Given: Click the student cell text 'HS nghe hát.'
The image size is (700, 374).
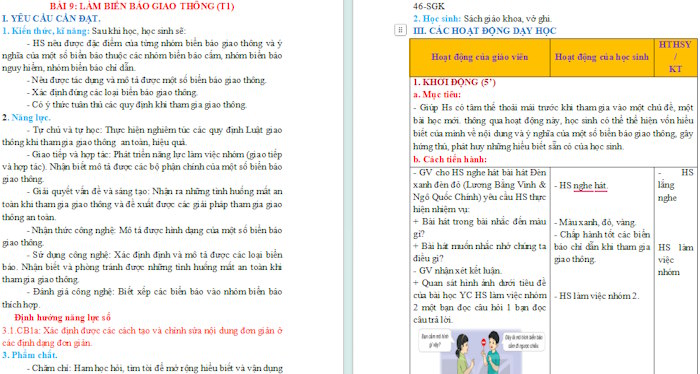Looking at the screenshot, I should tap(581, 186).
